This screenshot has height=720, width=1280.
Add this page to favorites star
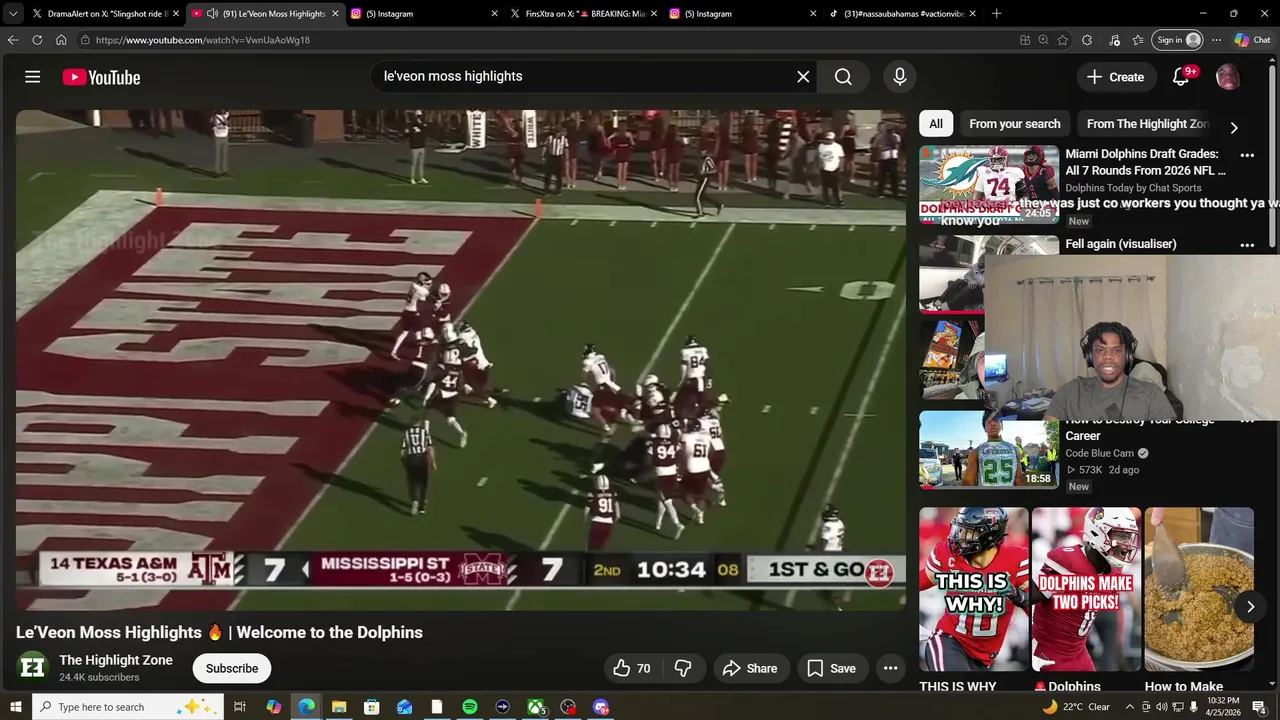[1062, 40]
